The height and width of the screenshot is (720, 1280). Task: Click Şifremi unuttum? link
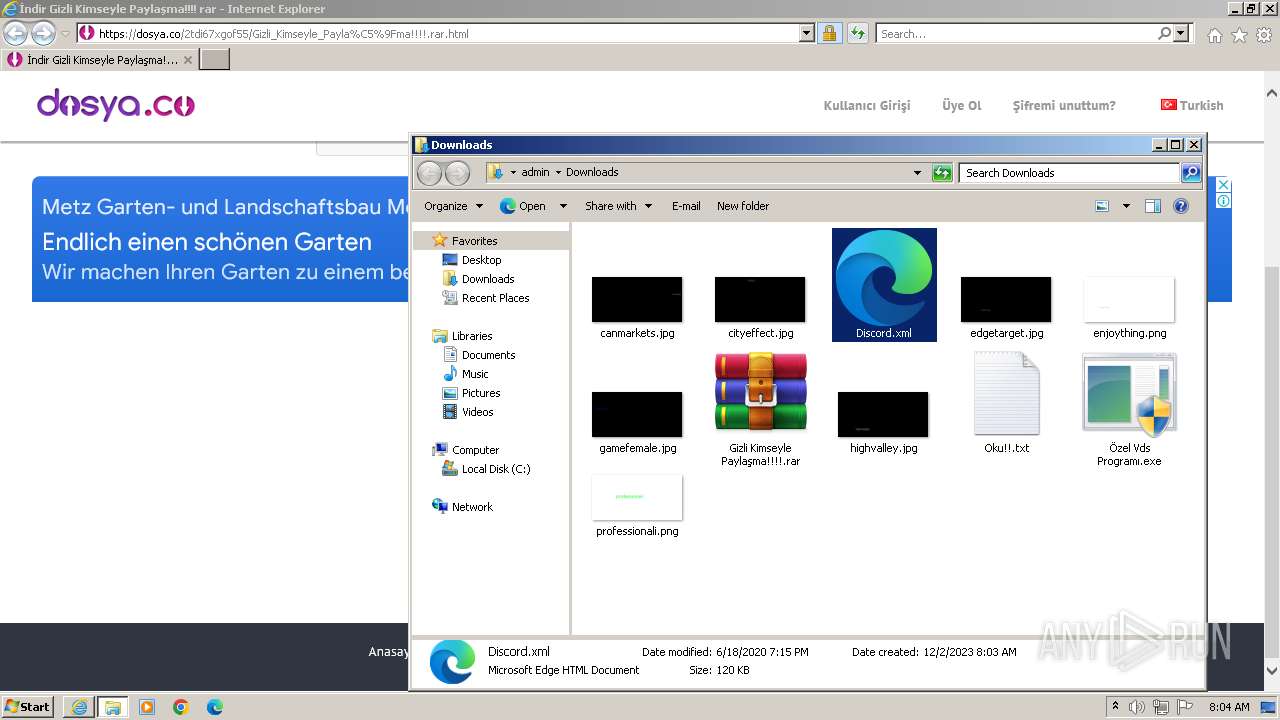(1064, 105)
